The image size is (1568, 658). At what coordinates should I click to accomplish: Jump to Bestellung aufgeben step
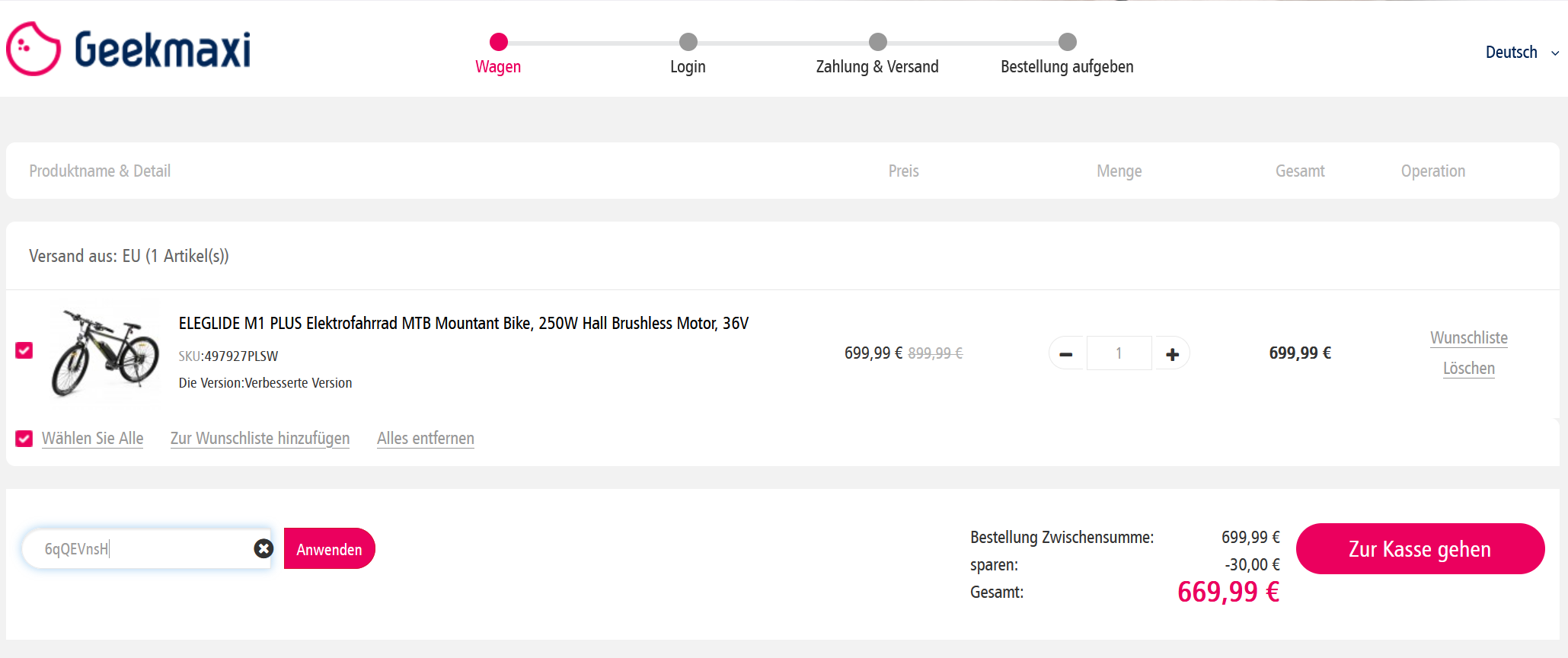(1067, 53)
